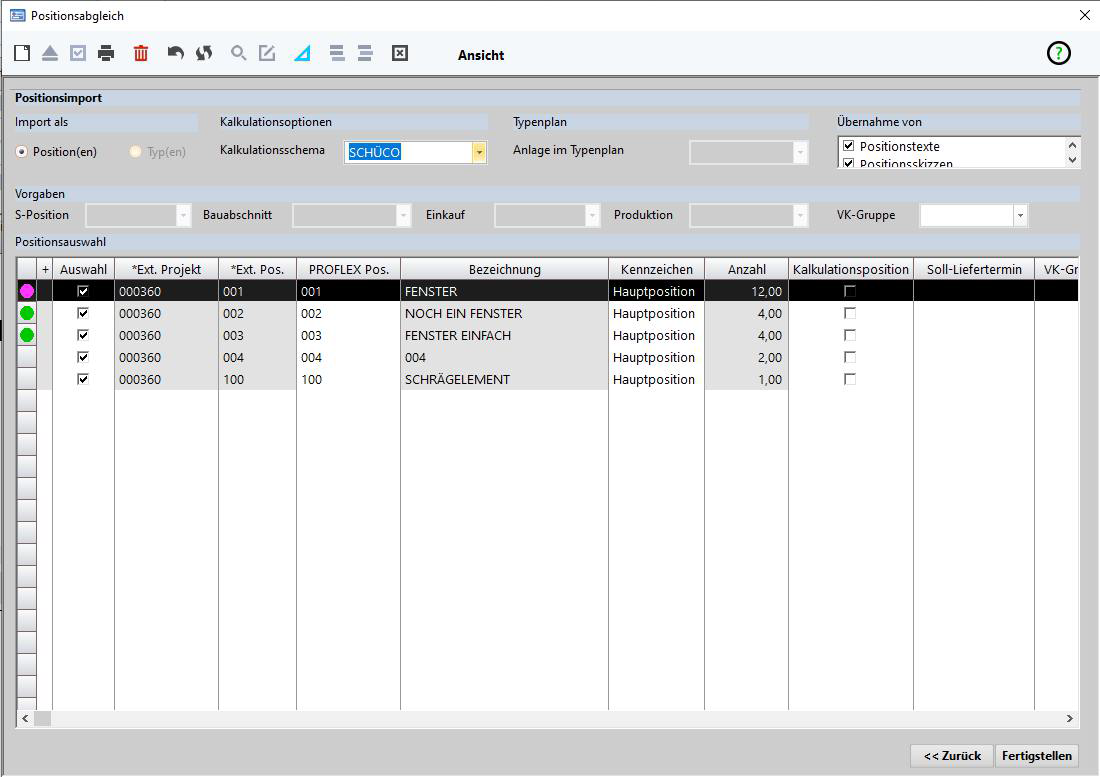Image resolution: width=1100 pixels, height=777 pixels.
Task: Click the printer icon
Action: (x=106, y=54)
